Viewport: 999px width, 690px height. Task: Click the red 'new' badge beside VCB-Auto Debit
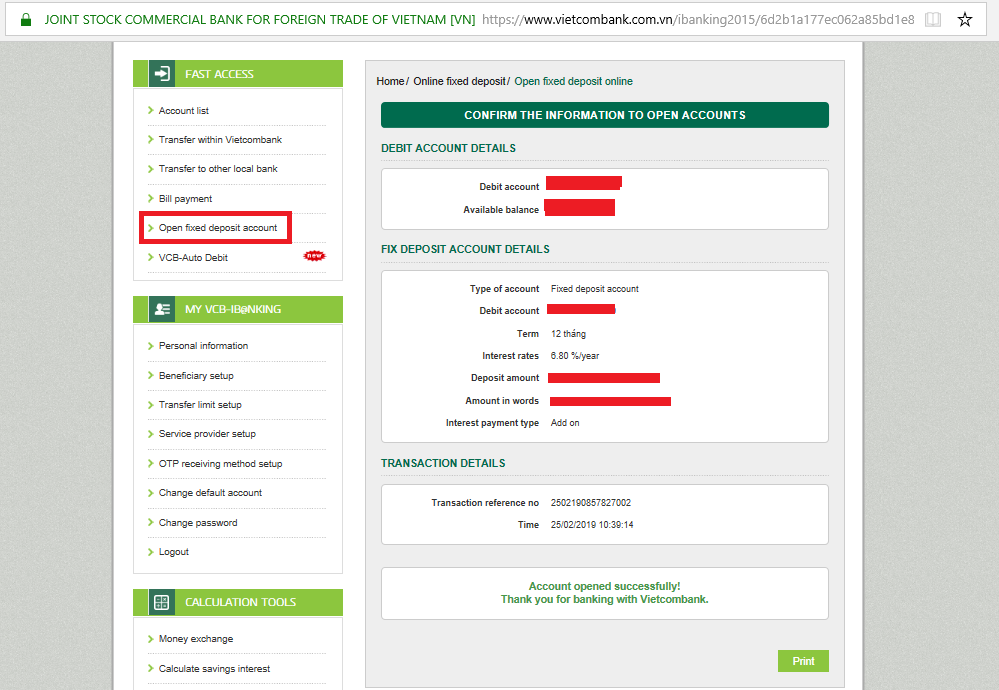[x=314, y=256]
